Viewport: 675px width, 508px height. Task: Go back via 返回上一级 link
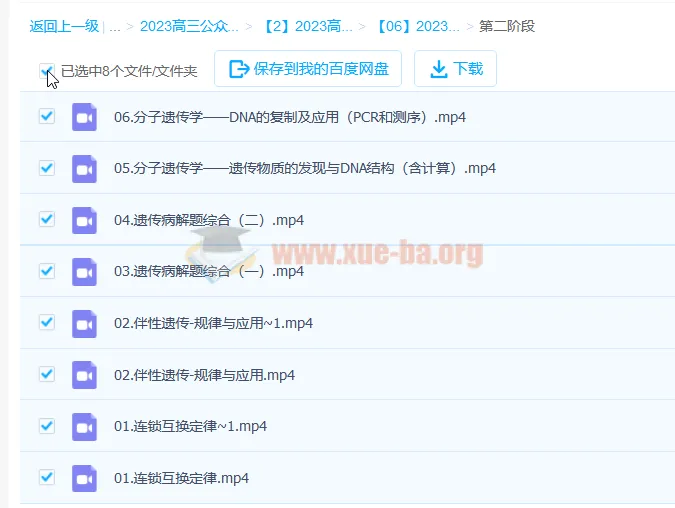point(64,26)
